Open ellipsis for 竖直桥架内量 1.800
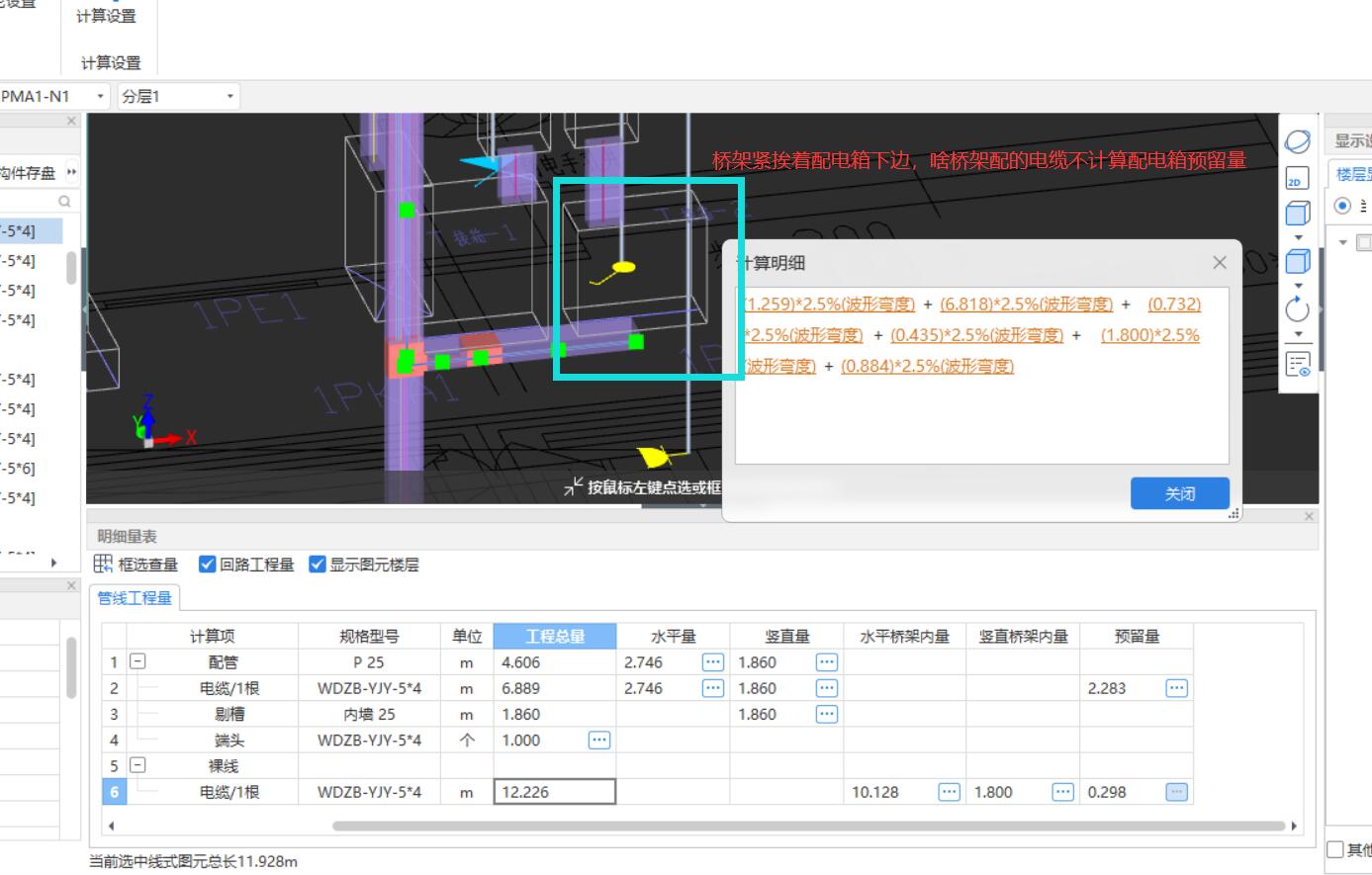 1062,792
